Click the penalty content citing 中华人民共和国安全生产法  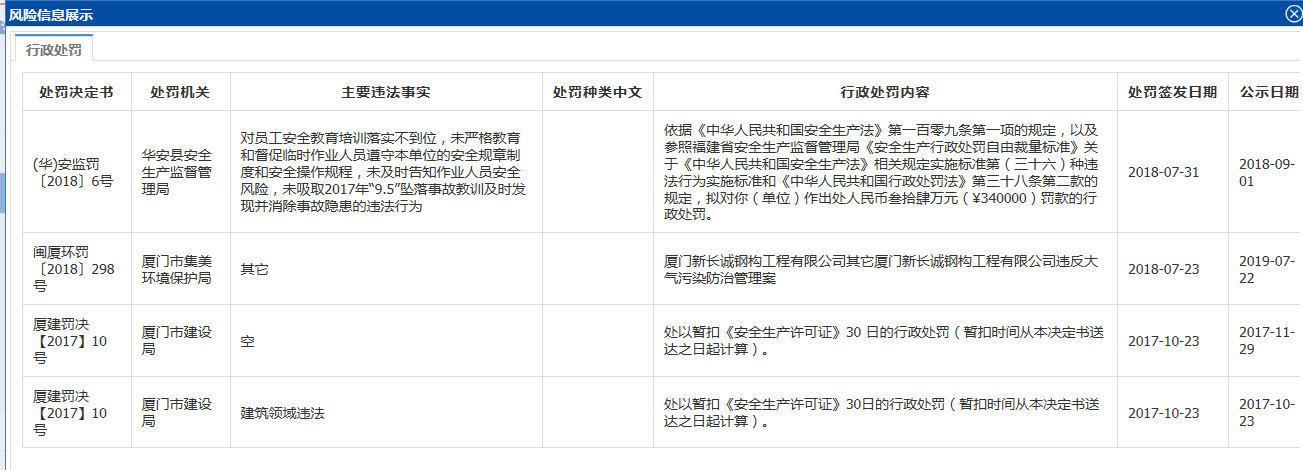tap(882, 172)
